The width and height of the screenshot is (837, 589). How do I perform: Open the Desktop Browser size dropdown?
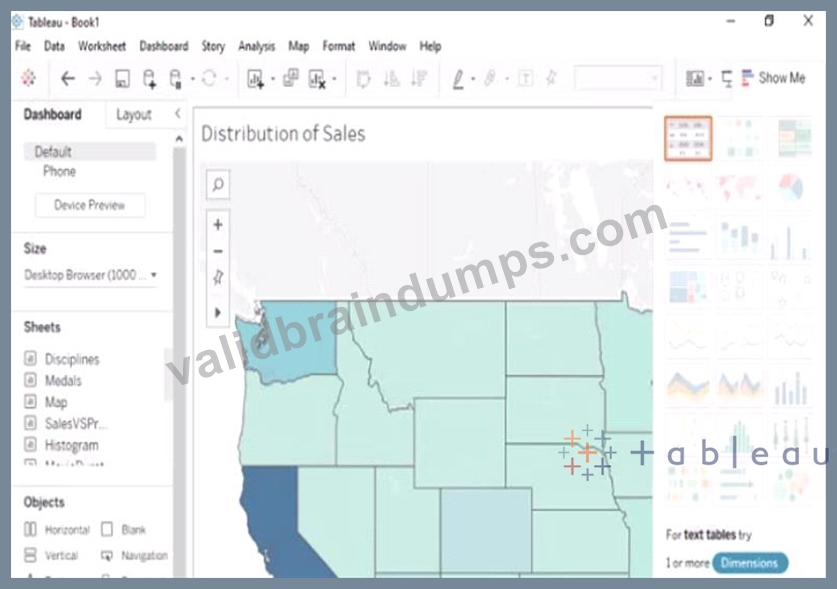tap(90, 275)
